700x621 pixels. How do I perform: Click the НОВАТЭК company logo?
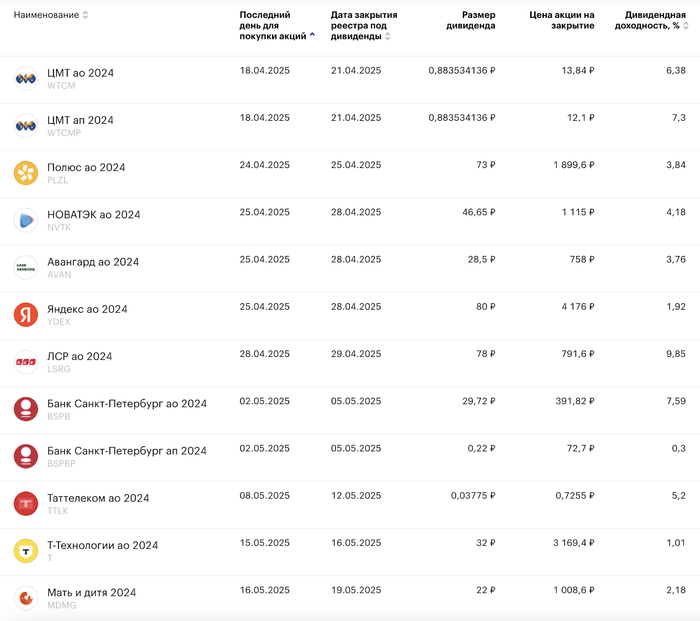26,220
